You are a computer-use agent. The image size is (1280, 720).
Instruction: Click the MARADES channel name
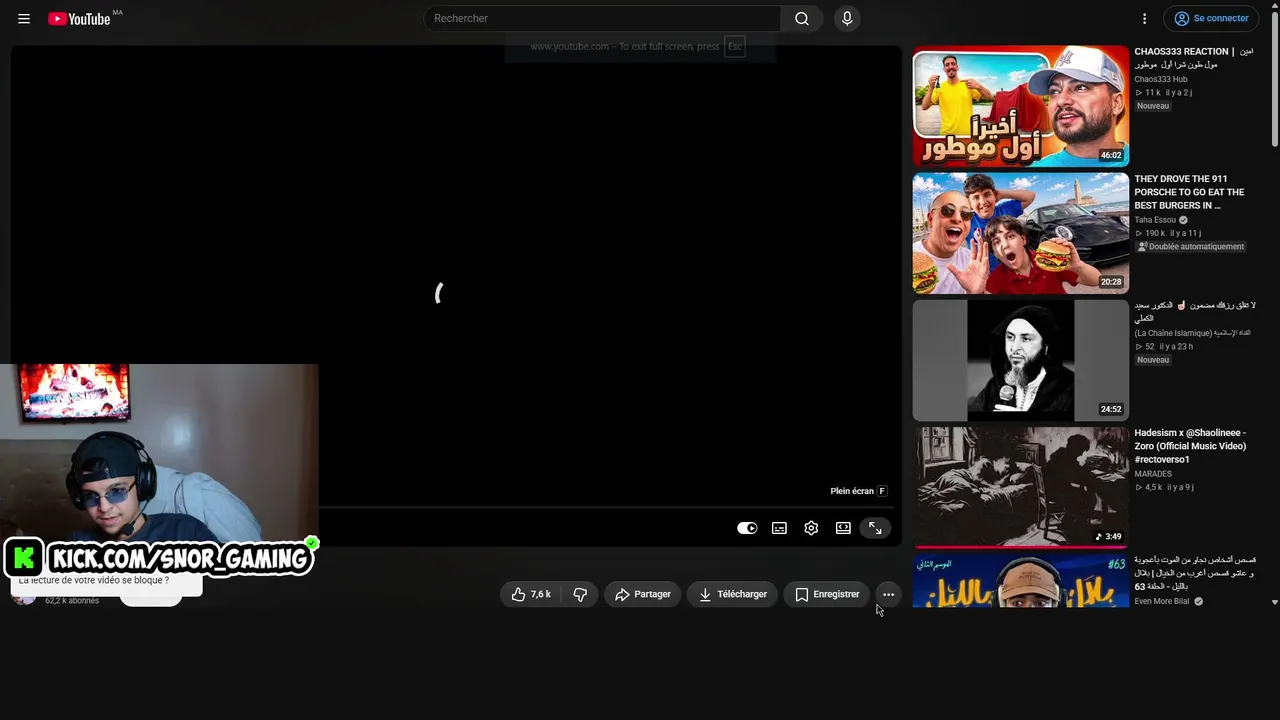1153,474
